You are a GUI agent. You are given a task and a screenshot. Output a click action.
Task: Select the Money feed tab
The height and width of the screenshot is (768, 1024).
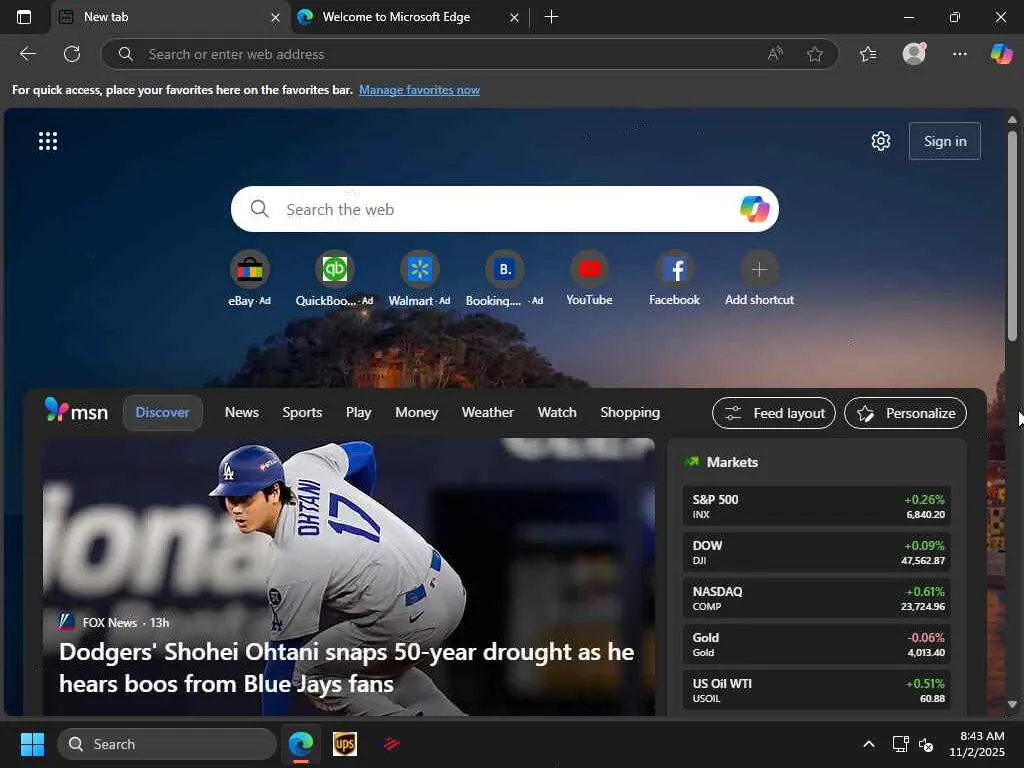(x=417, y=413)
